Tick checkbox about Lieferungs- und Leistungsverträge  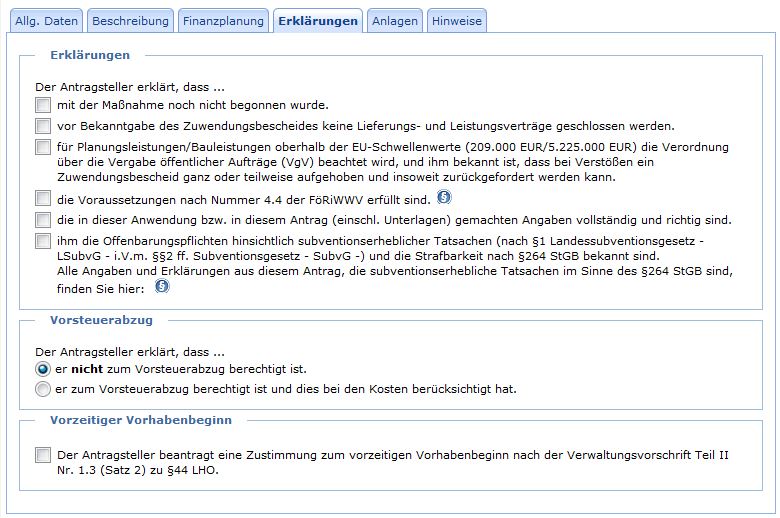point(43,126)
